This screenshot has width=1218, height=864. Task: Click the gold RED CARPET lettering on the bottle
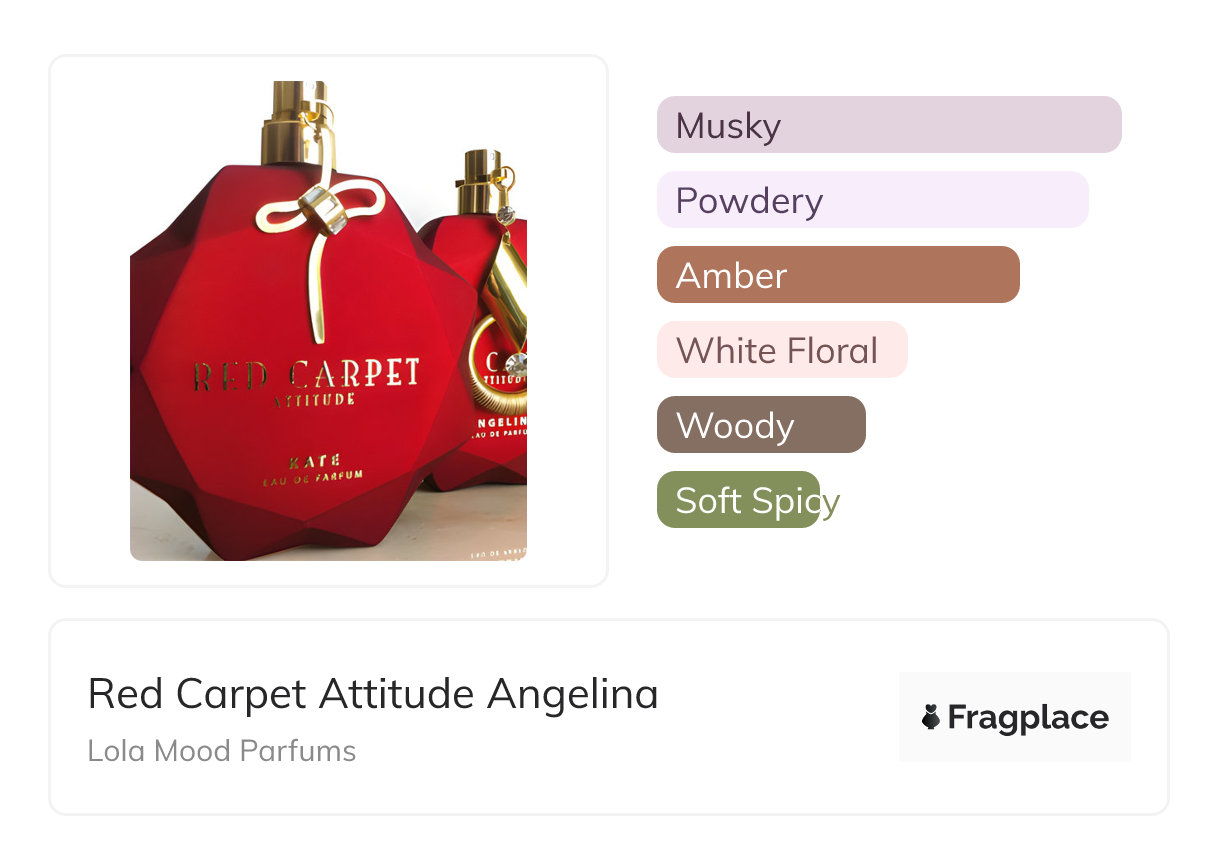305,374
